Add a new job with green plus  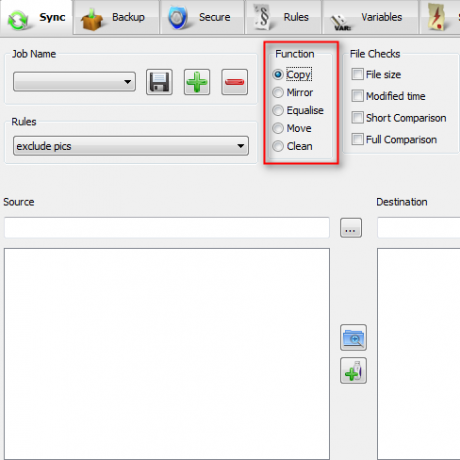coord(197,82)
